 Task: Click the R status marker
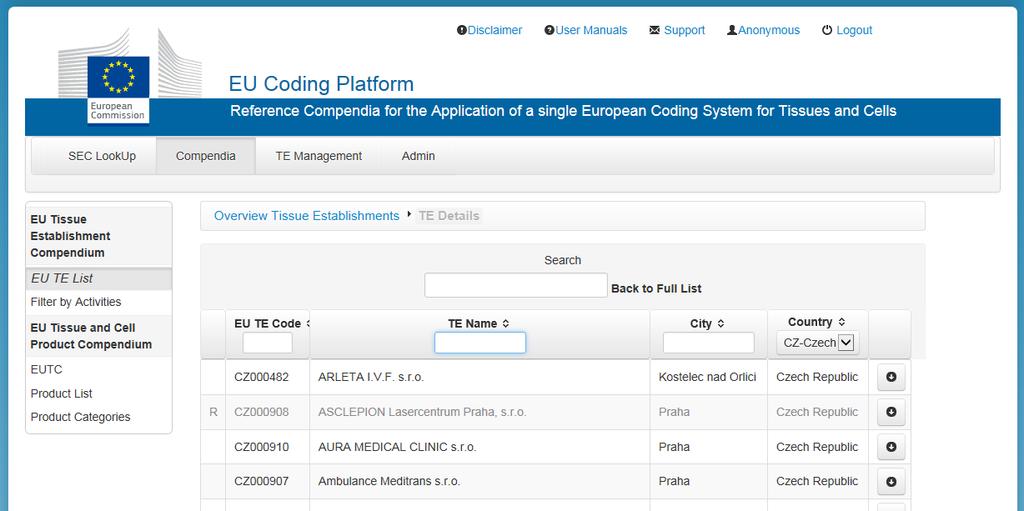coord(213,412)
